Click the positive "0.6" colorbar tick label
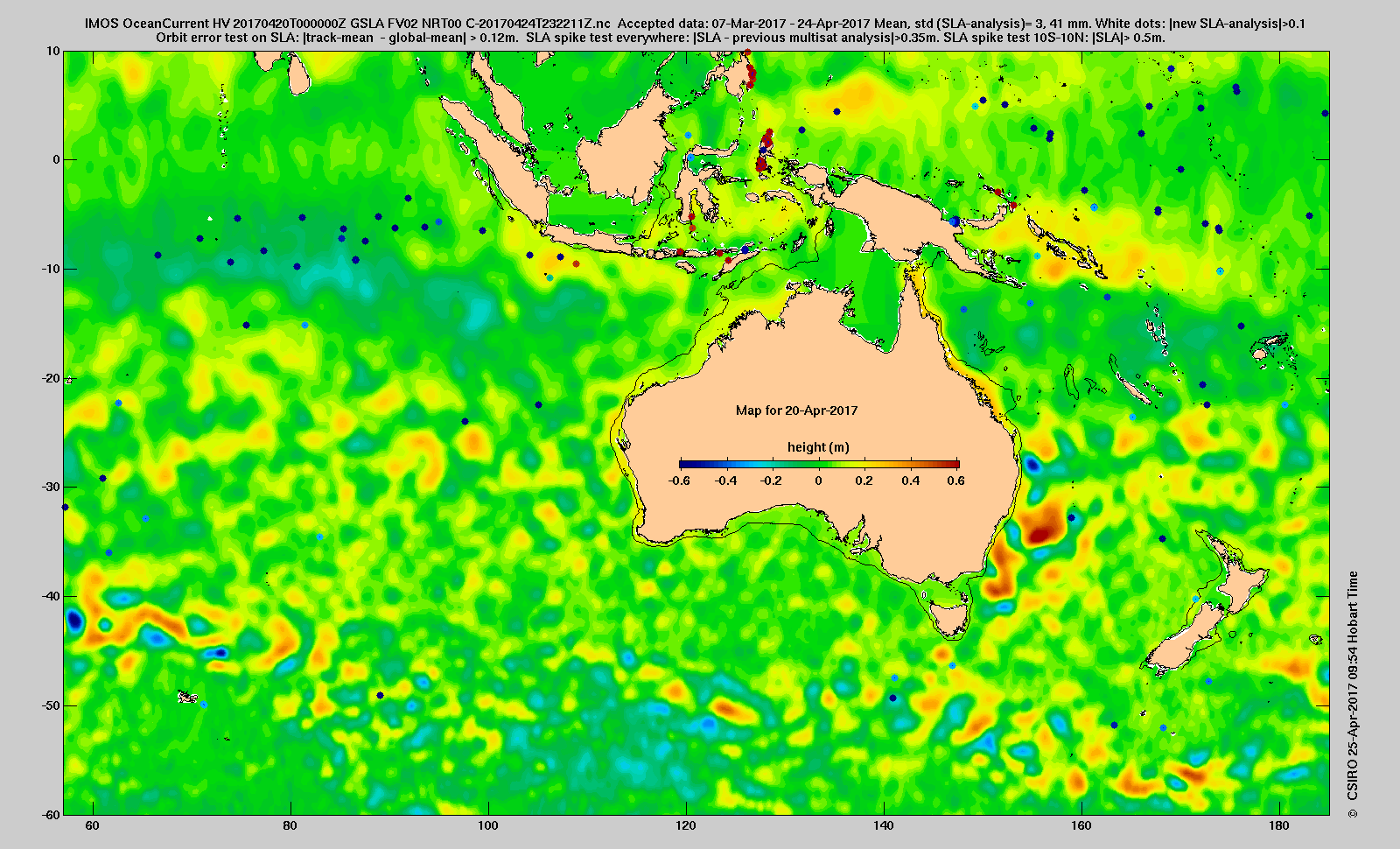Screen dimensions: 1400x849 pyautogui.click(x=955, y=481)
